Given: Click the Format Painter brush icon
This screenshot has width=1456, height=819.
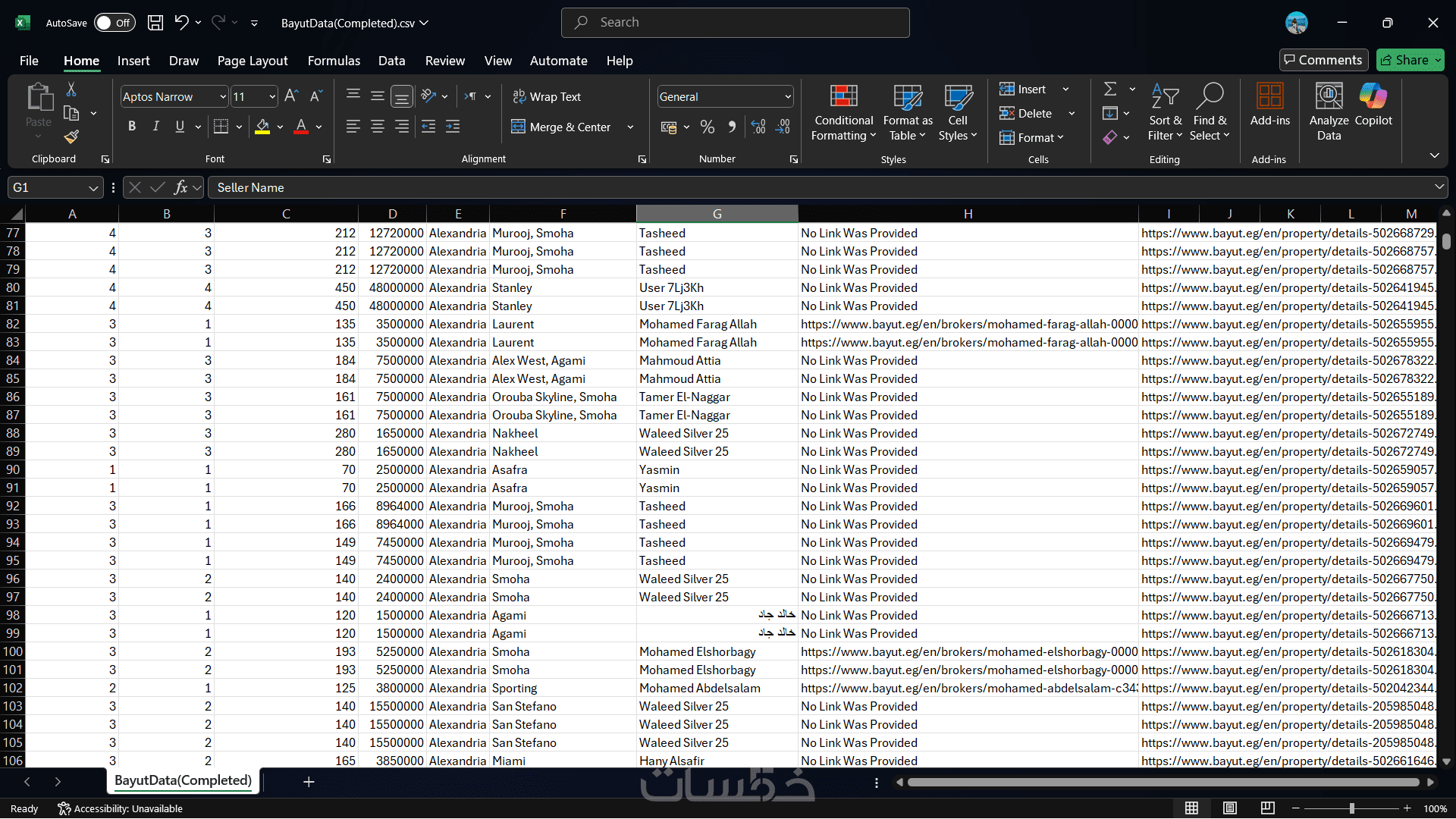Looking at the screenshot, I should 71,136.
